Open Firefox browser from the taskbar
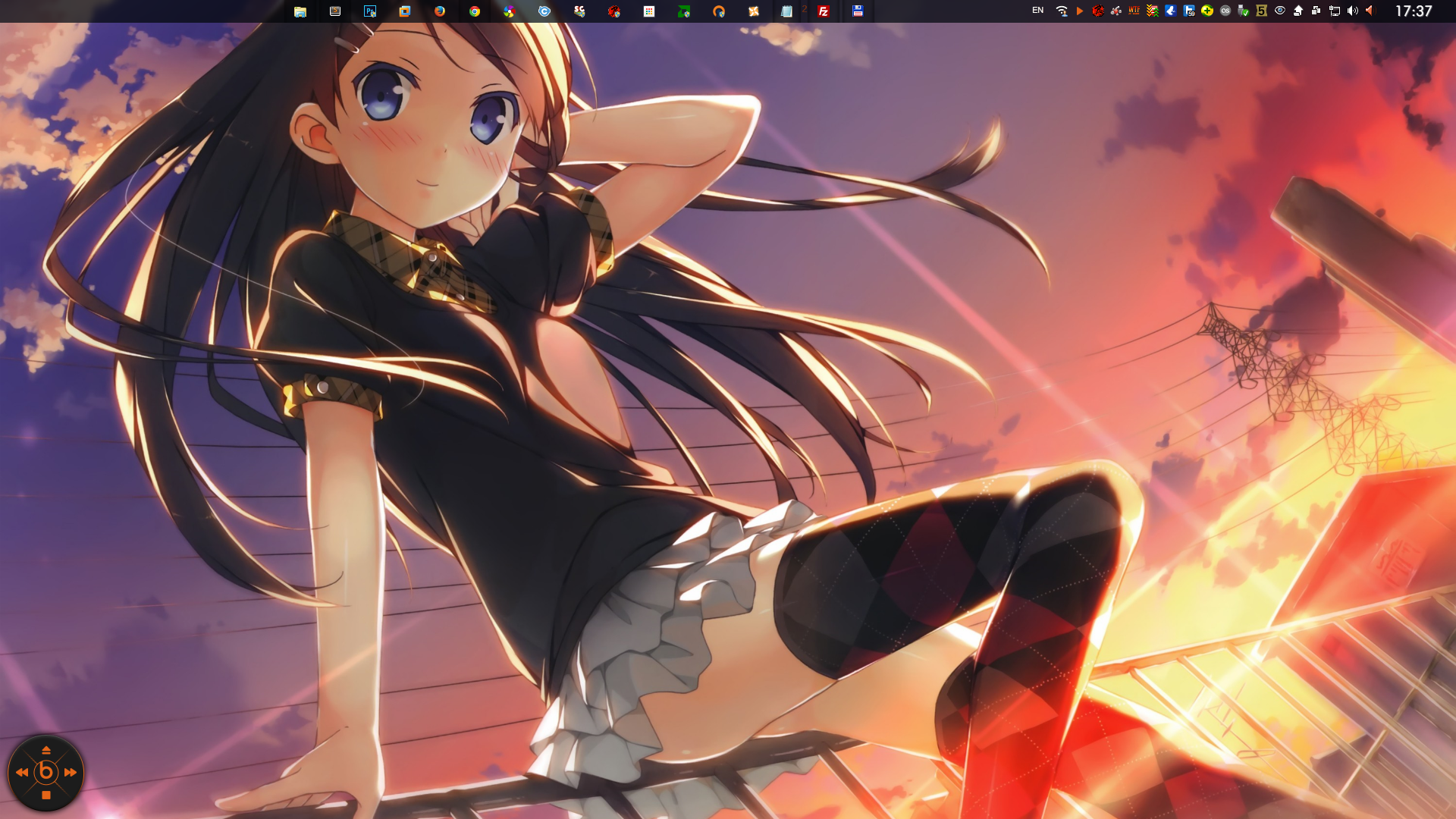The width and height of the screenshot is (1456, 819). coord(440,11)
